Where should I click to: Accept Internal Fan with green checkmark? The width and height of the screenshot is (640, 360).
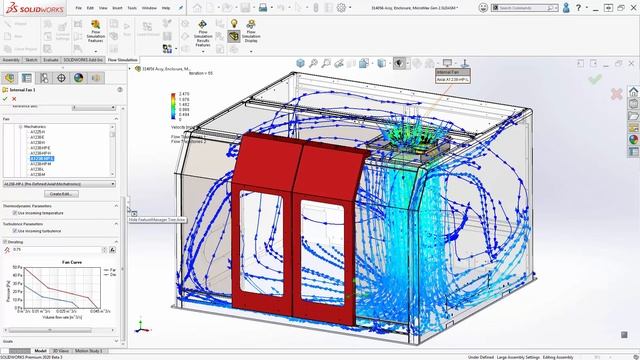5,99
